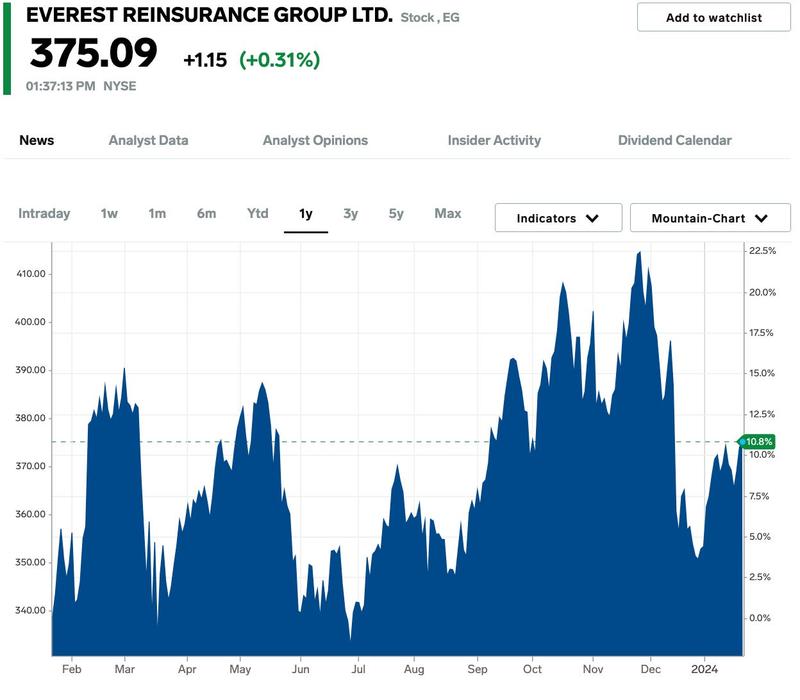Screen dimensions: 800x700
Task: Select 5y chart range
Action: click(x=396, y=213)
